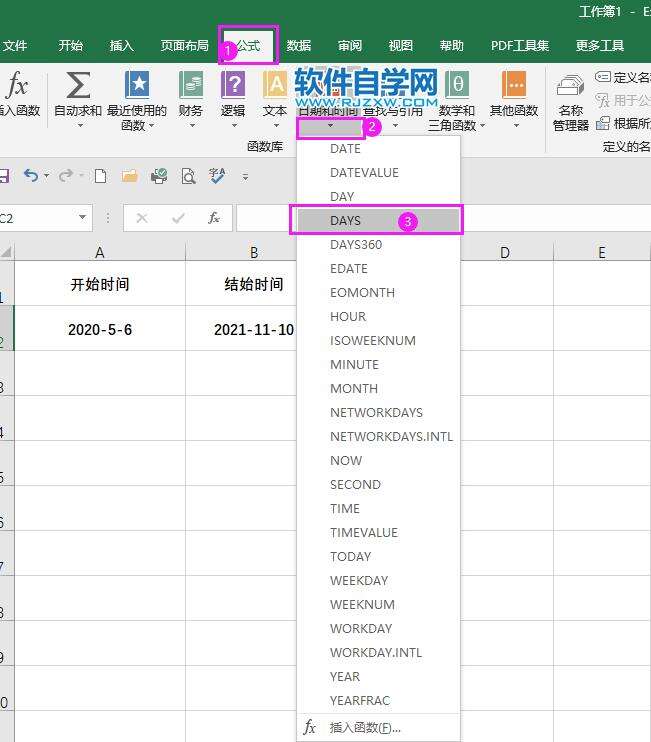
Task: Open the Logical functions question-mark icon
Action: (x=233, y=85)
